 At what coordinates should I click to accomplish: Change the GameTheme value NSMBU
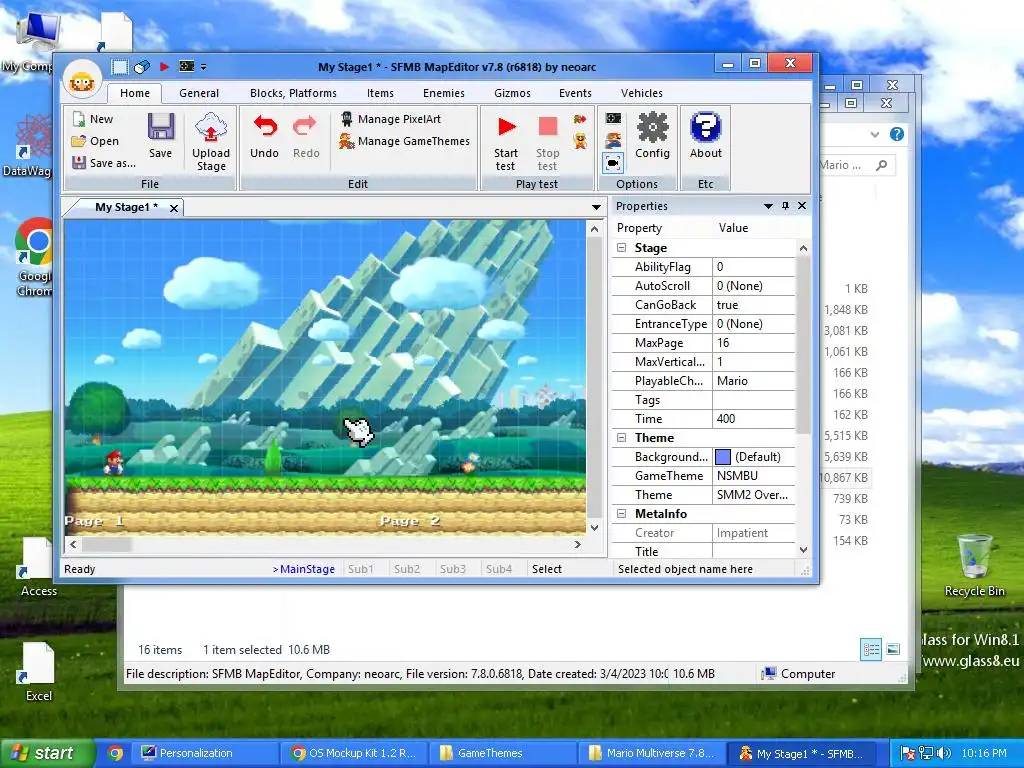[754, 476]
